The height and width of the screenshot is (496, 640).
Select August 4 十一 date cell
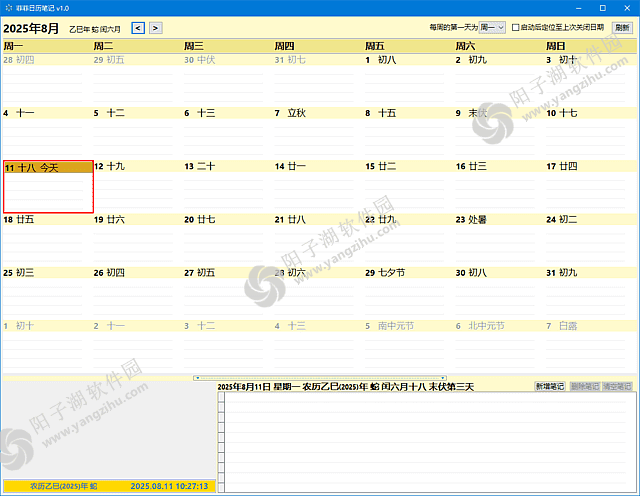[x=48, y=131]
